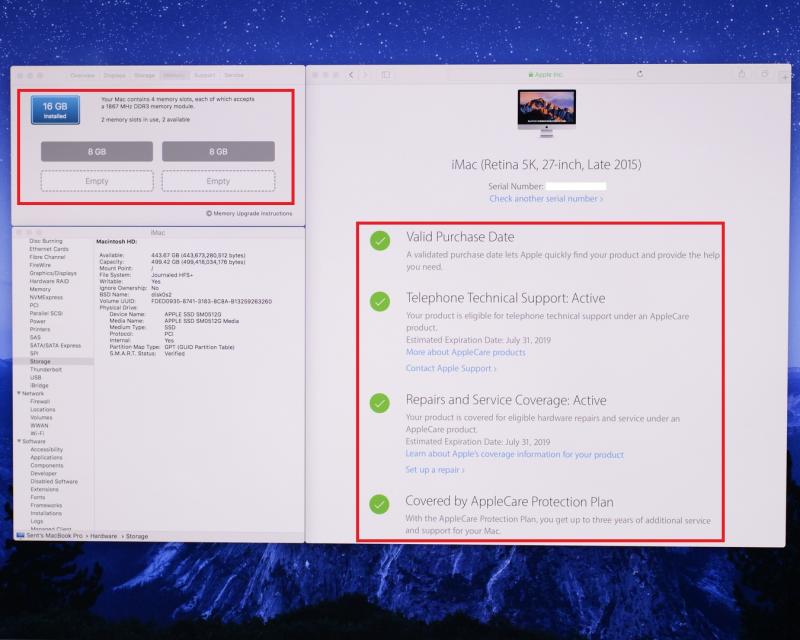This screenshot has height=640, width=800.
Task: Select the Memory tab in About This Mac
Action: click(x=173, y=75)
